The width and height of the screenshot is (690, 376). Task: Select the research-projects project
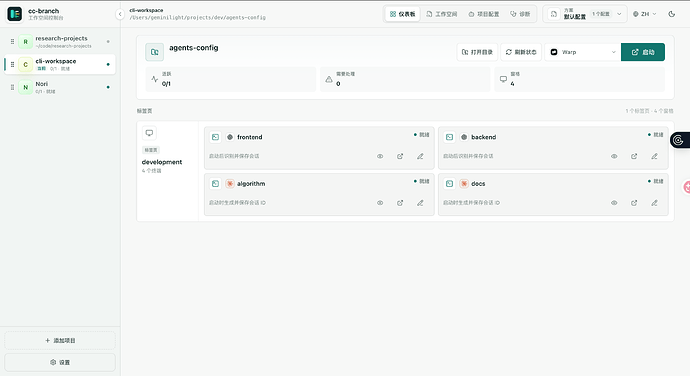tap(60, 42)
